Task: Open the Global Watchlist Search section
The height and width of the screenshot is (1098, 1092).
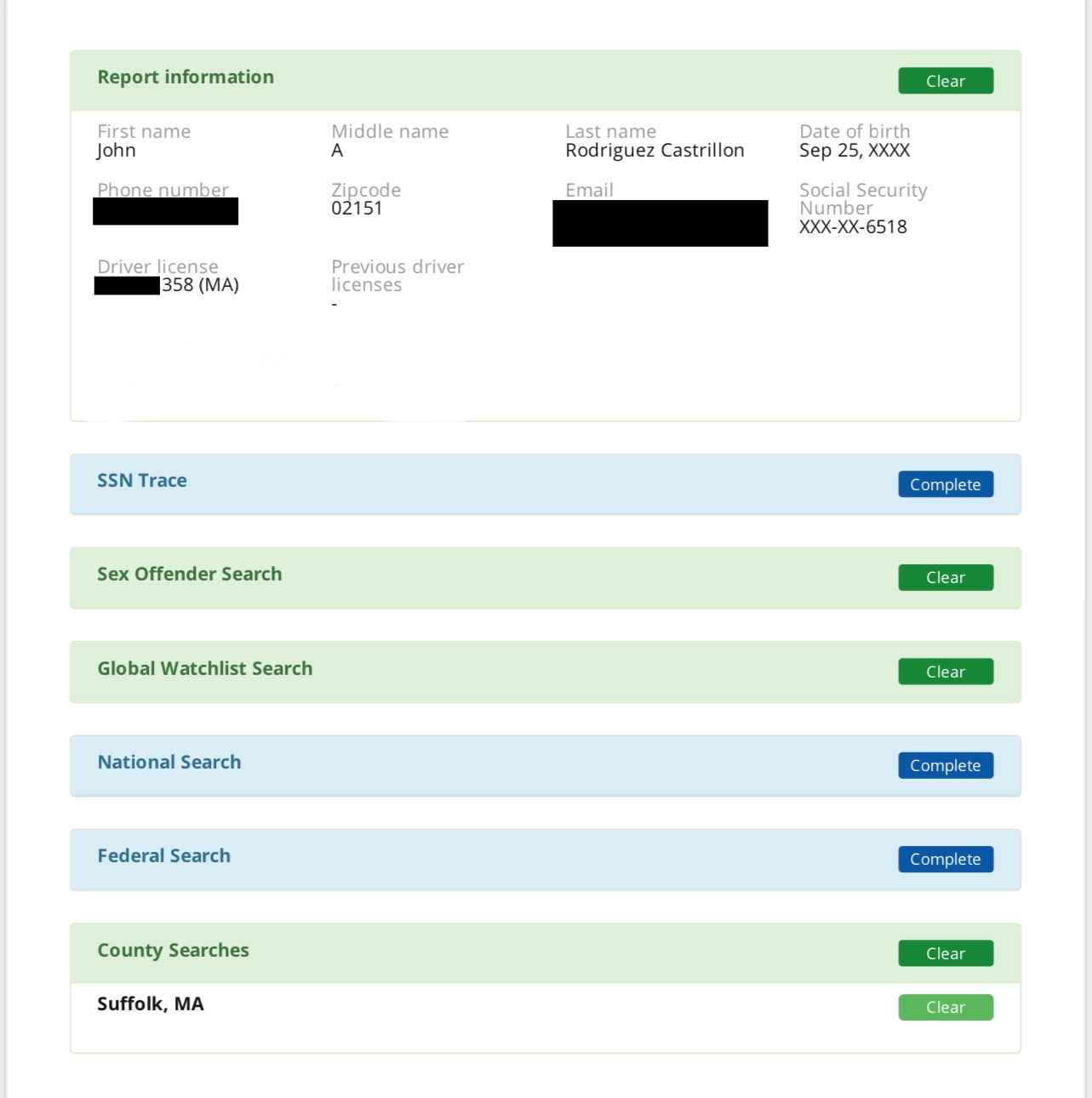Action: pyautogui.click(x=204, y=669)
